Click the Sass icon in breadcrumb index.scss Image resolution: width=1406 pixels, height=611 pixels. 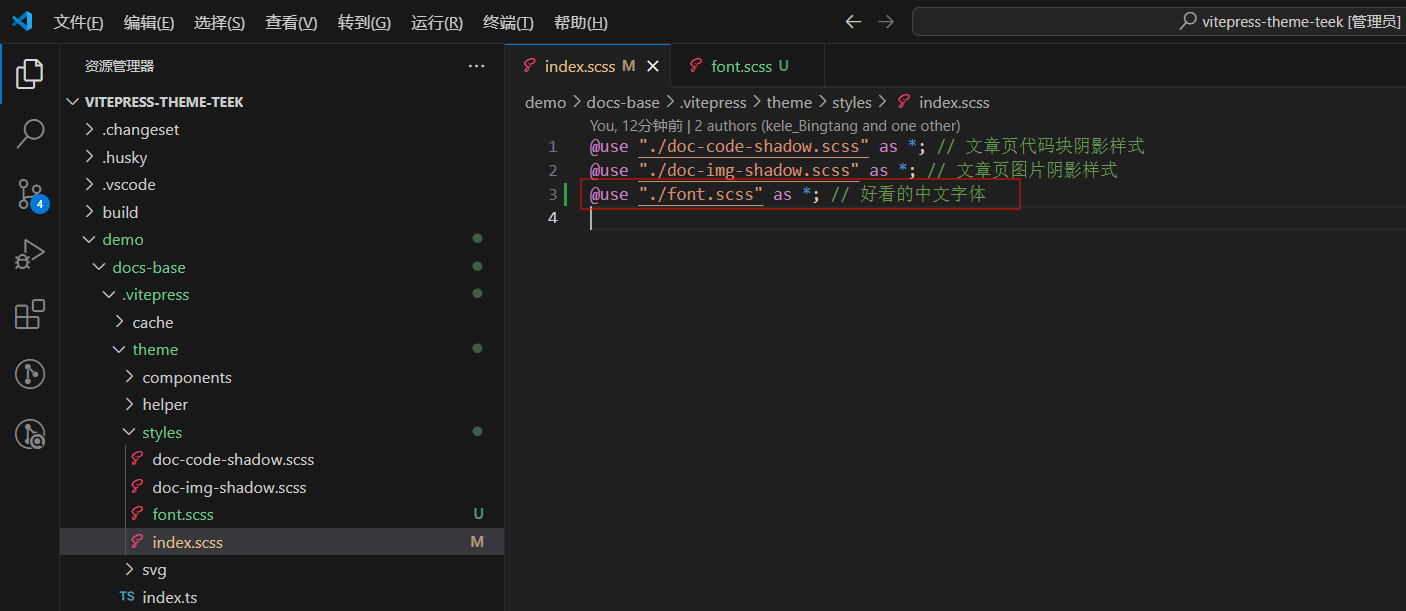pos(904,102)
